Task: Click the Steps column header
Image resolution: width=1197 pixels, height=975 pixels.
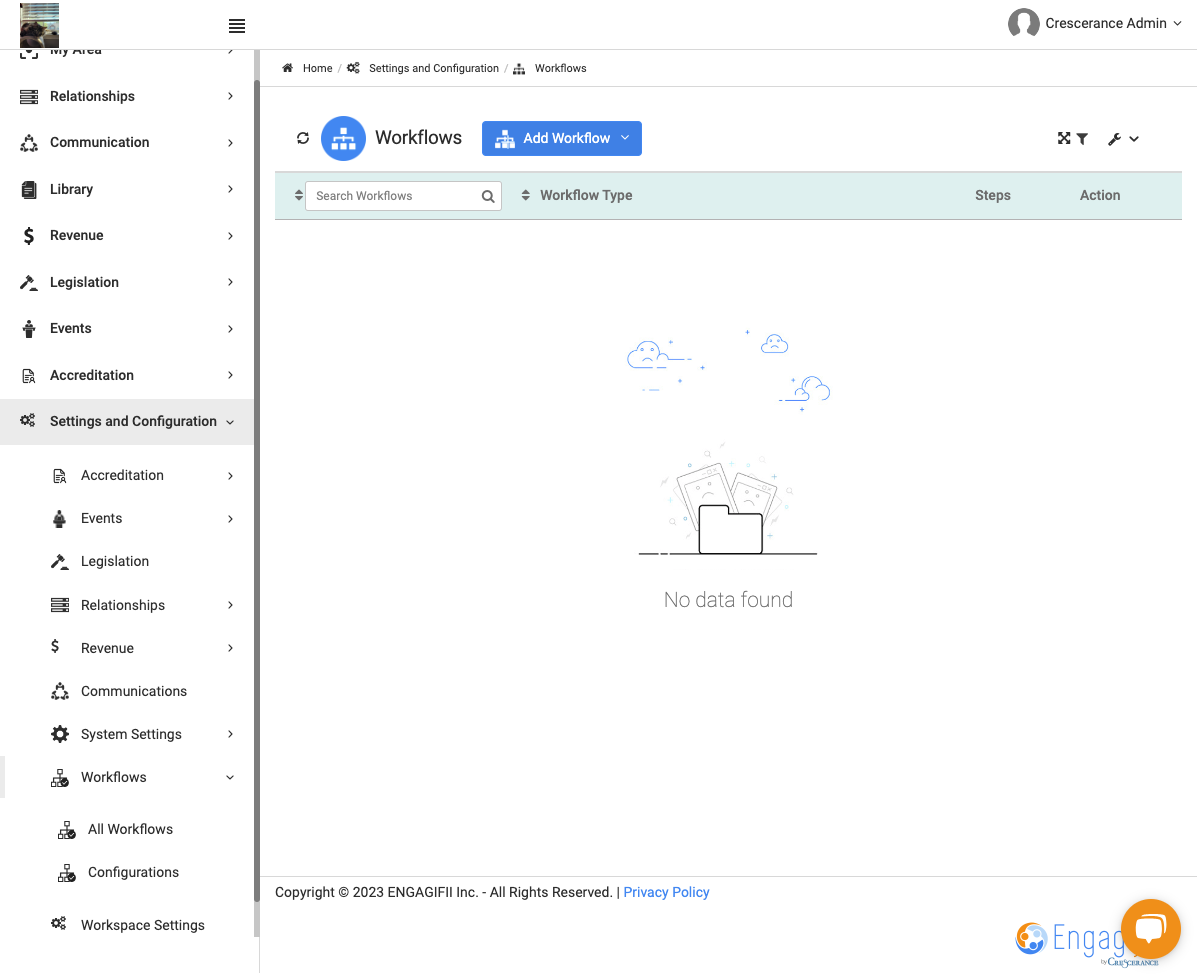Action: [x=992, y=195]
